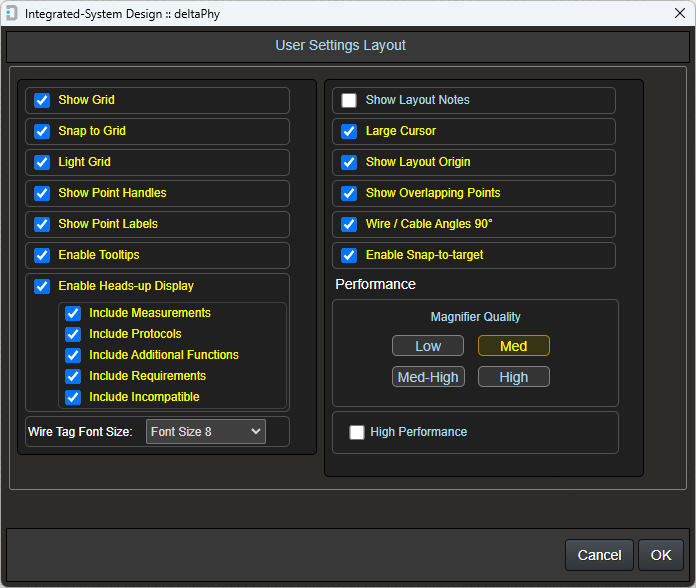The height and width of the screenshot is (588, 696).
Task: Uncheck Include Measurements
Action: (x=73, y=313)
